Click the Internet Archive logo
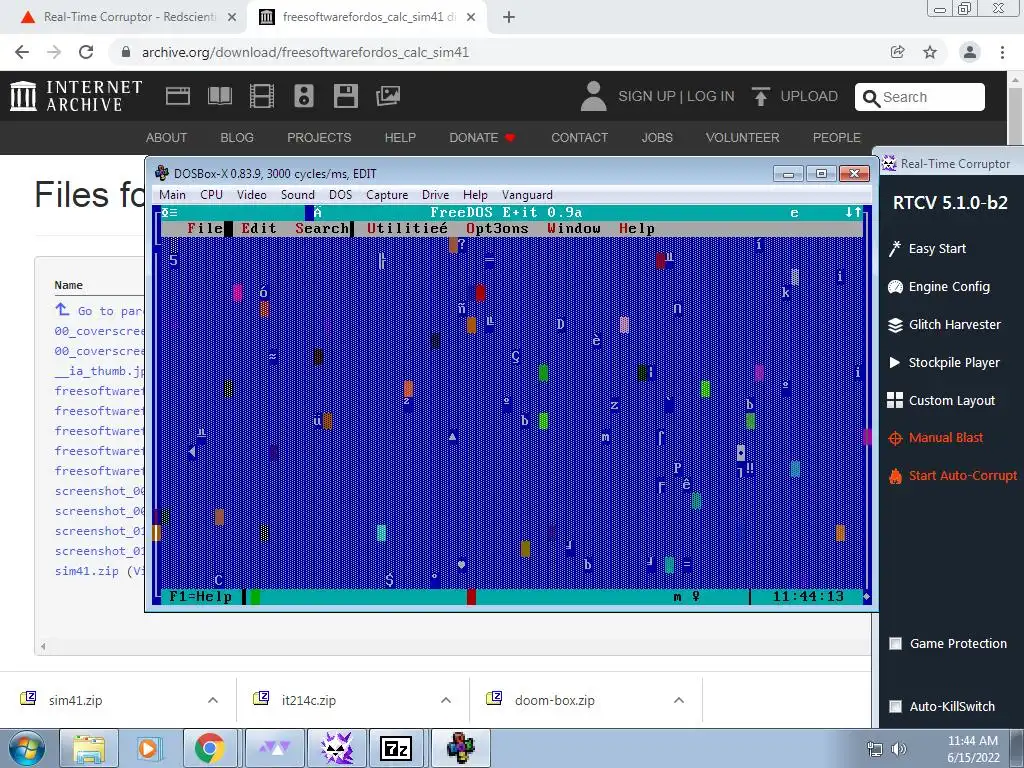The height and width of the screenshot is (768, 1024). point(76,96)
